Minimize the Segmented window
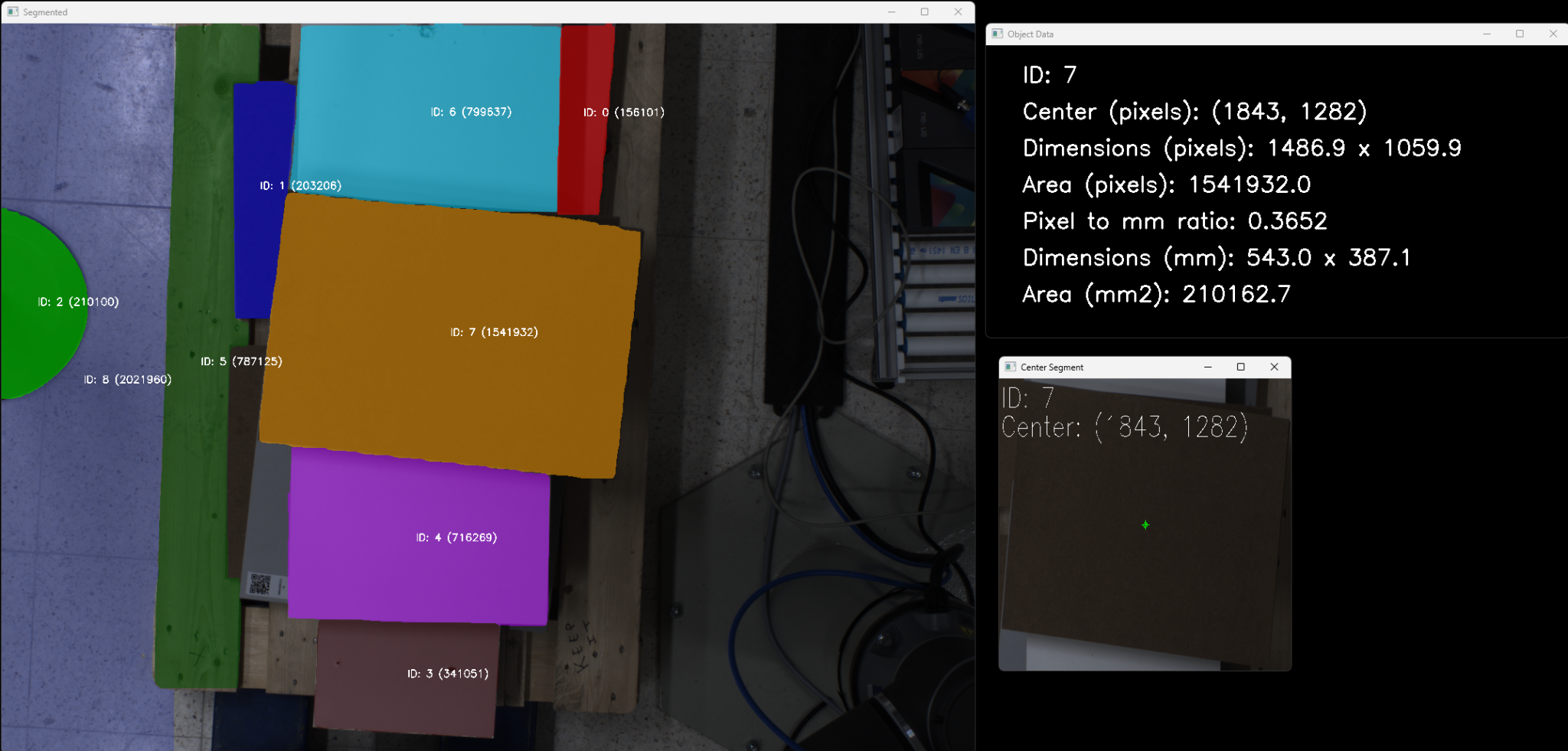Screen dimensions: 1568x751 [x=891, y=11]
